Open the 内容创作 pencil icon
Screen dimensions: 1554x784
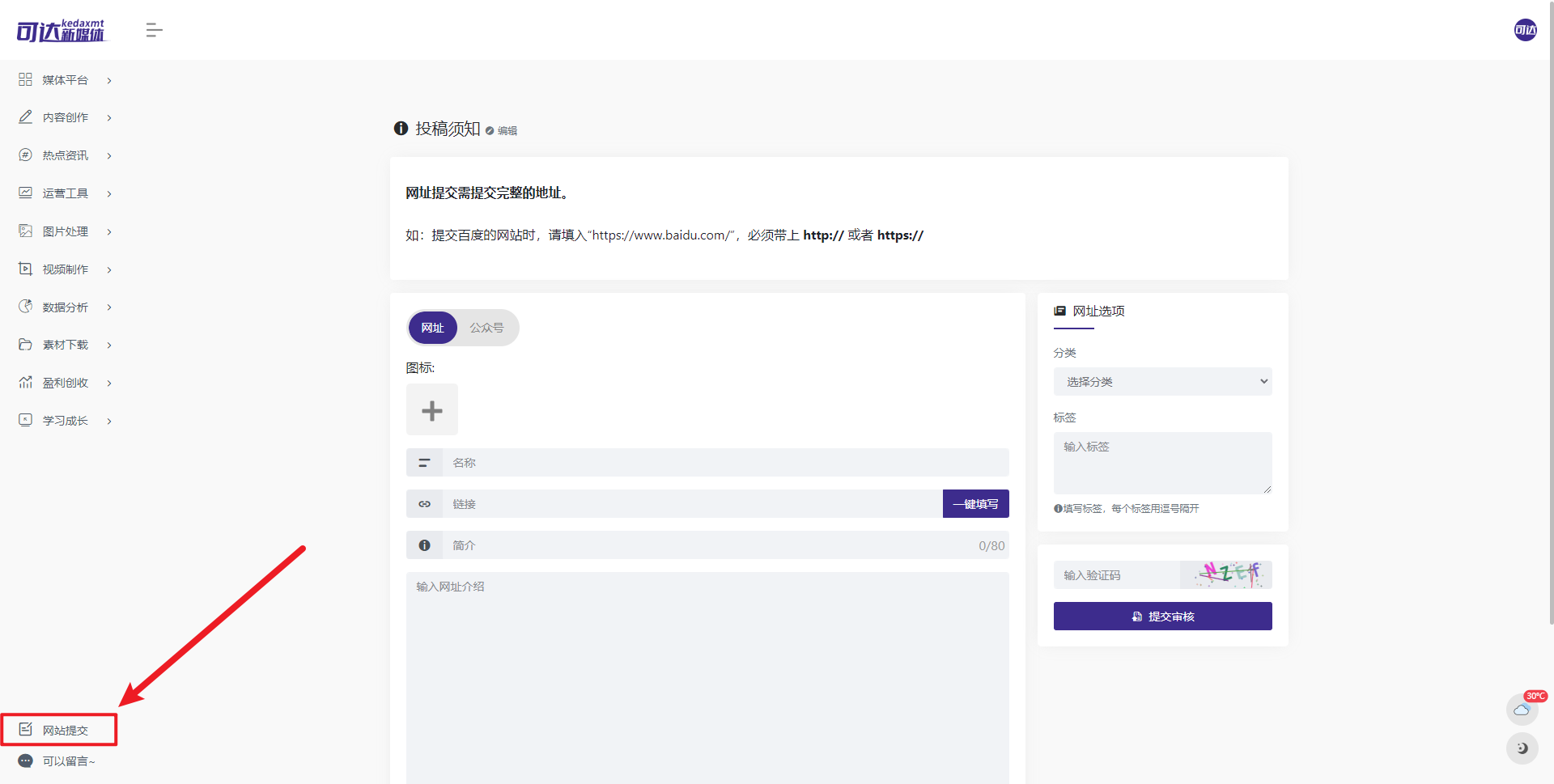pyautogui.click(x=24, y=117)
